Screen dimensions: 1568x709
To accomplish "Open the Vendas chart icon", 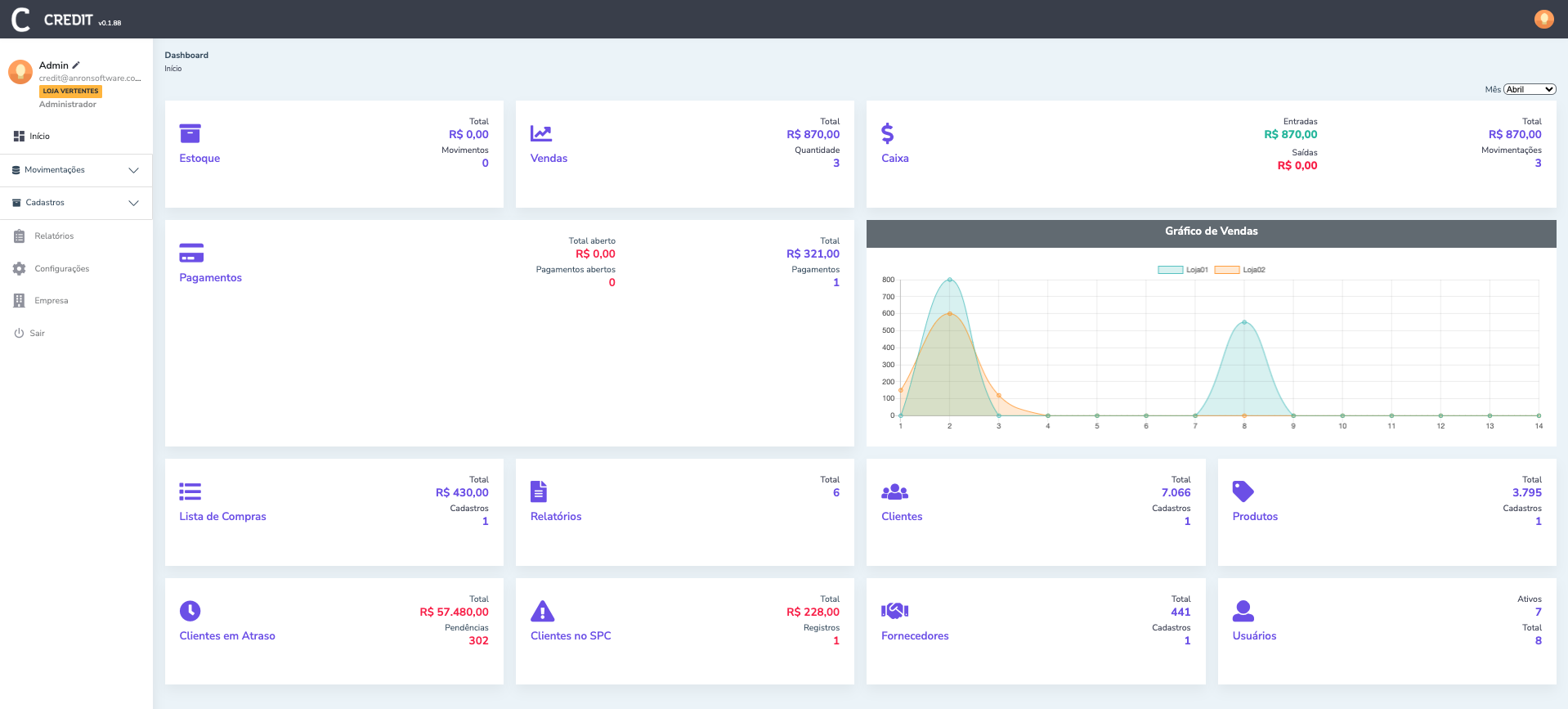I will [x=540, y=133].
